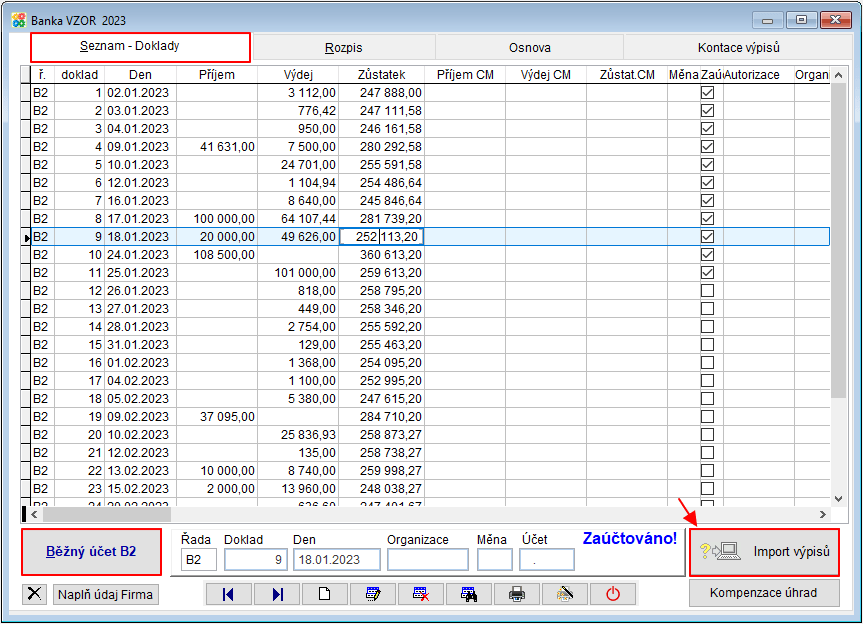Select the Výdej cell with 25 836,93
863x624 pixels.
tap(298, 435)
